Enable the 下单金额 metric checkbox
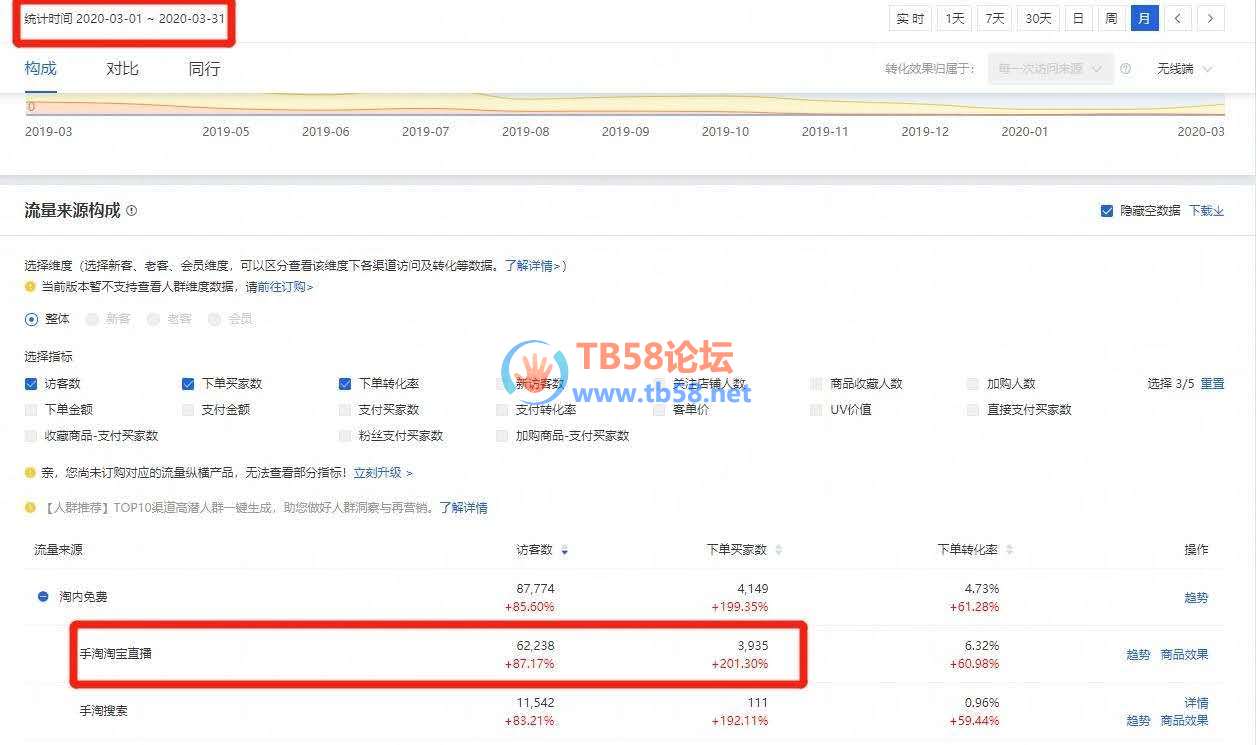This screenshot has height=745, width=1256. pyautogui.click(x=31, y=409)
